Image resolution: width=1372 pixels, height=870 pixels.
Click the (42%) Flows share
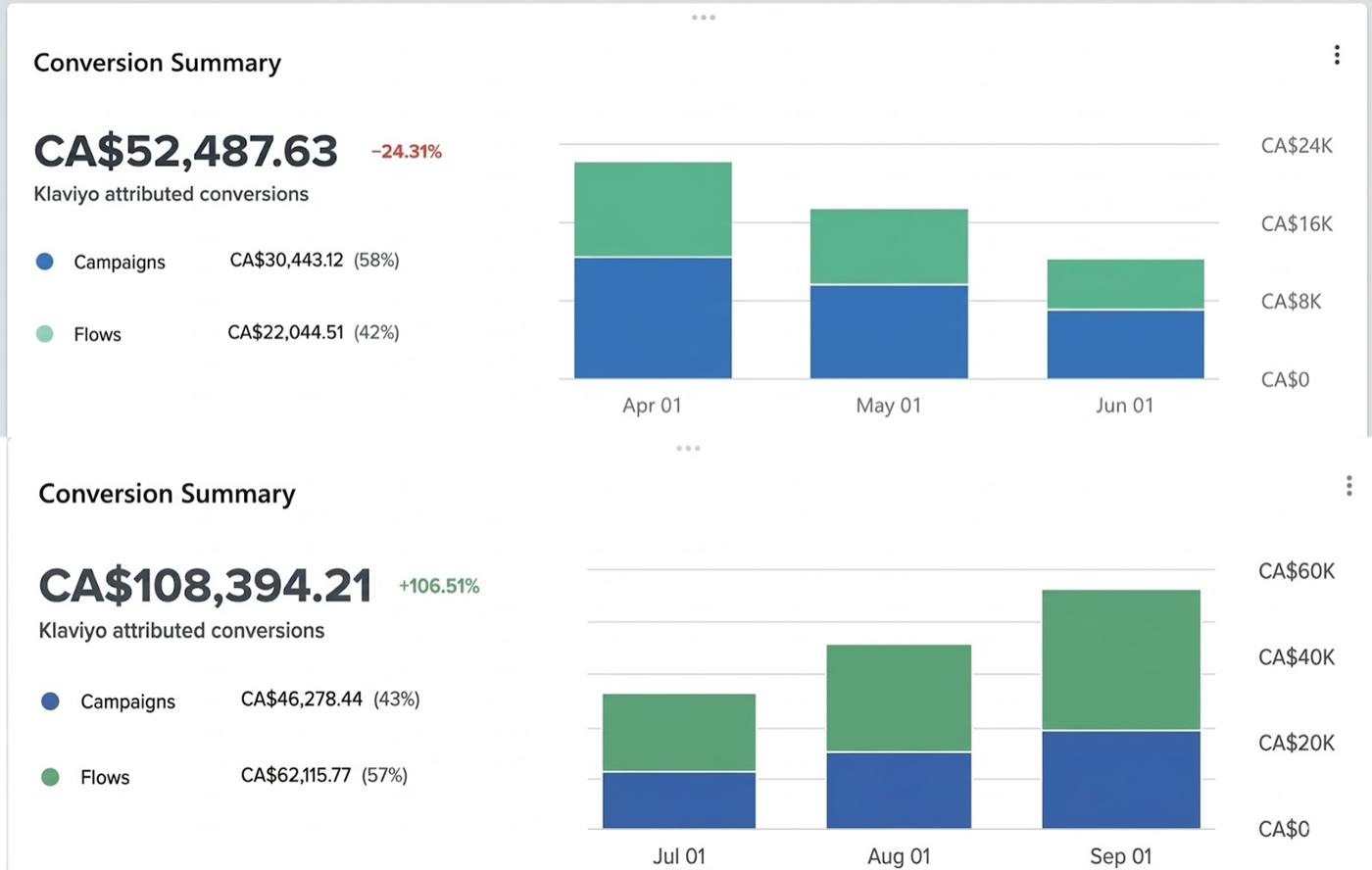click(x=376, y=332)
